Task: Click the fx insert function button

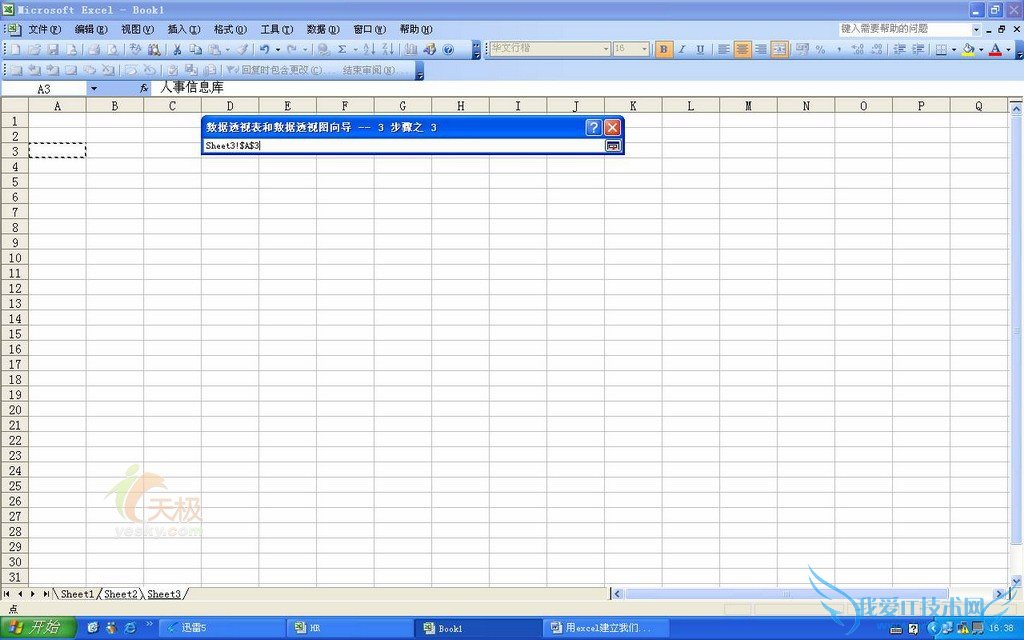Action: coord(144,89)
